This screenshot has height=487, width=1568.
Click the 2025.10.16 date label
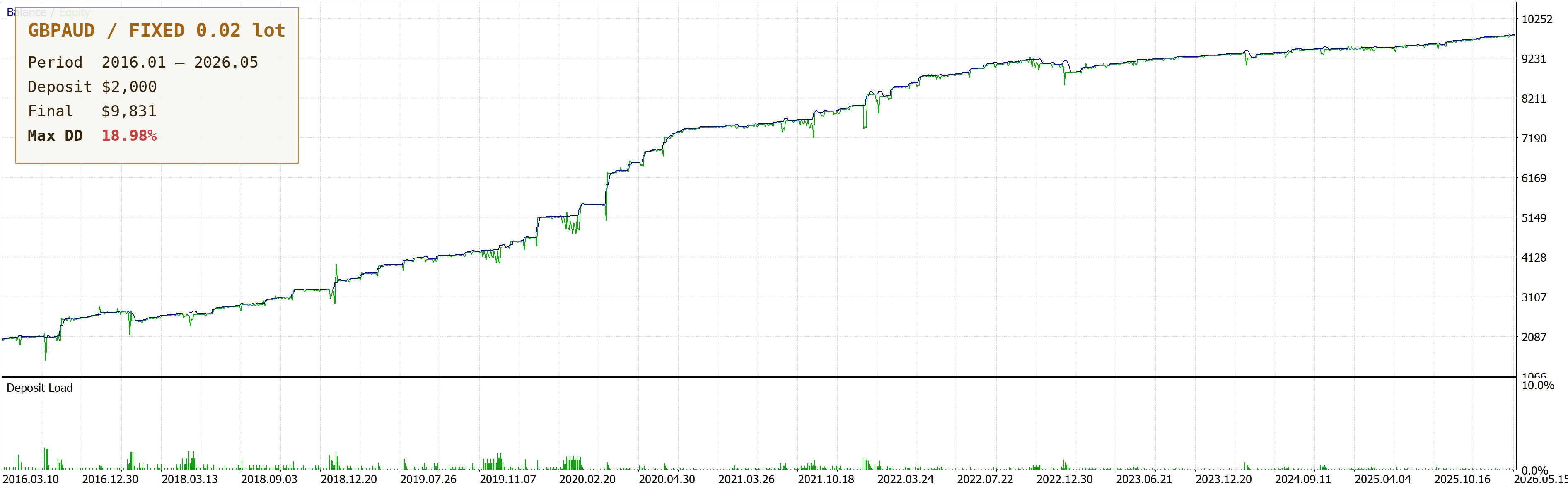[1462, 479]
